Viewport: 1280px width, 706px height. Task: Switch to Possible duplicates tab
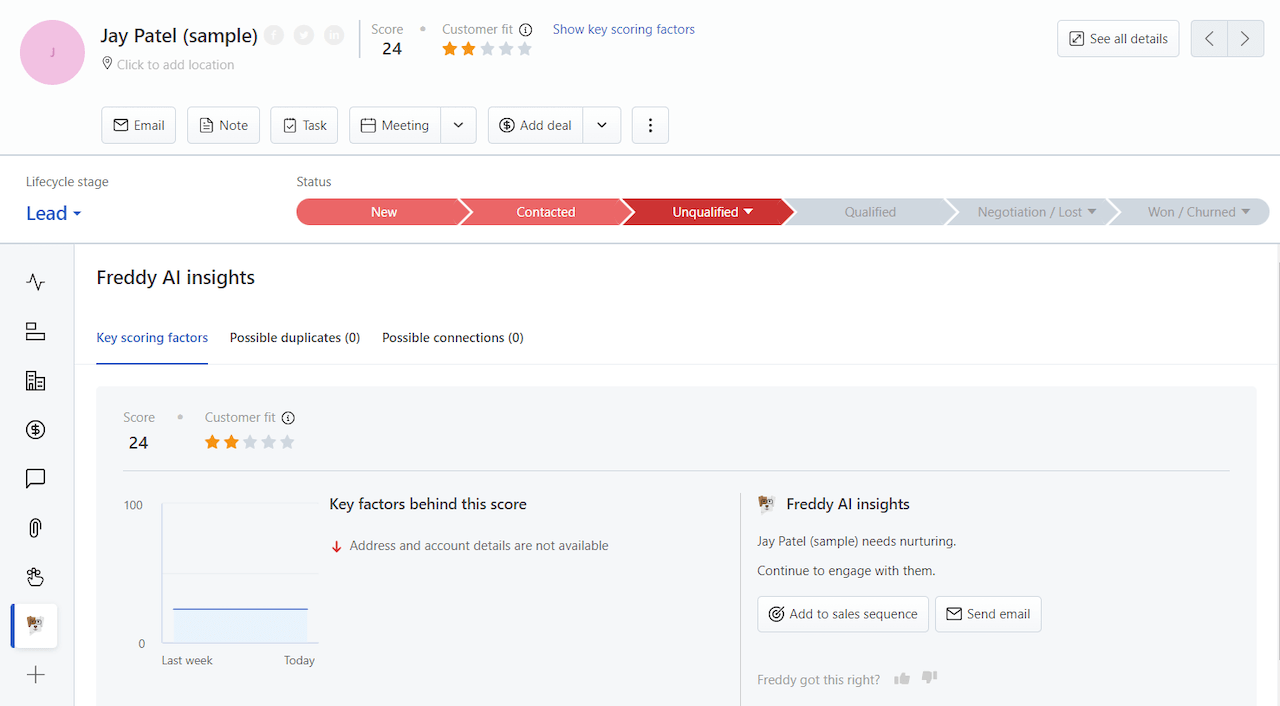(295, 338)
